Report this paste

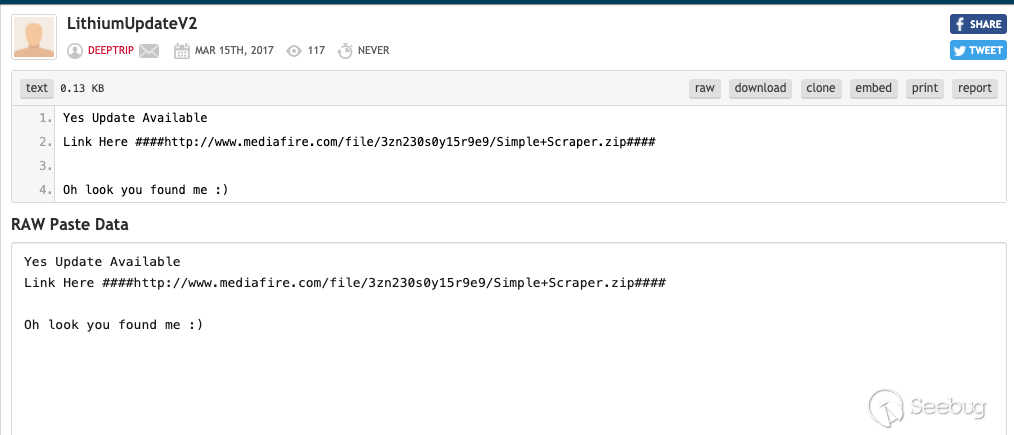pyautogui.click(x=974, y=88)
